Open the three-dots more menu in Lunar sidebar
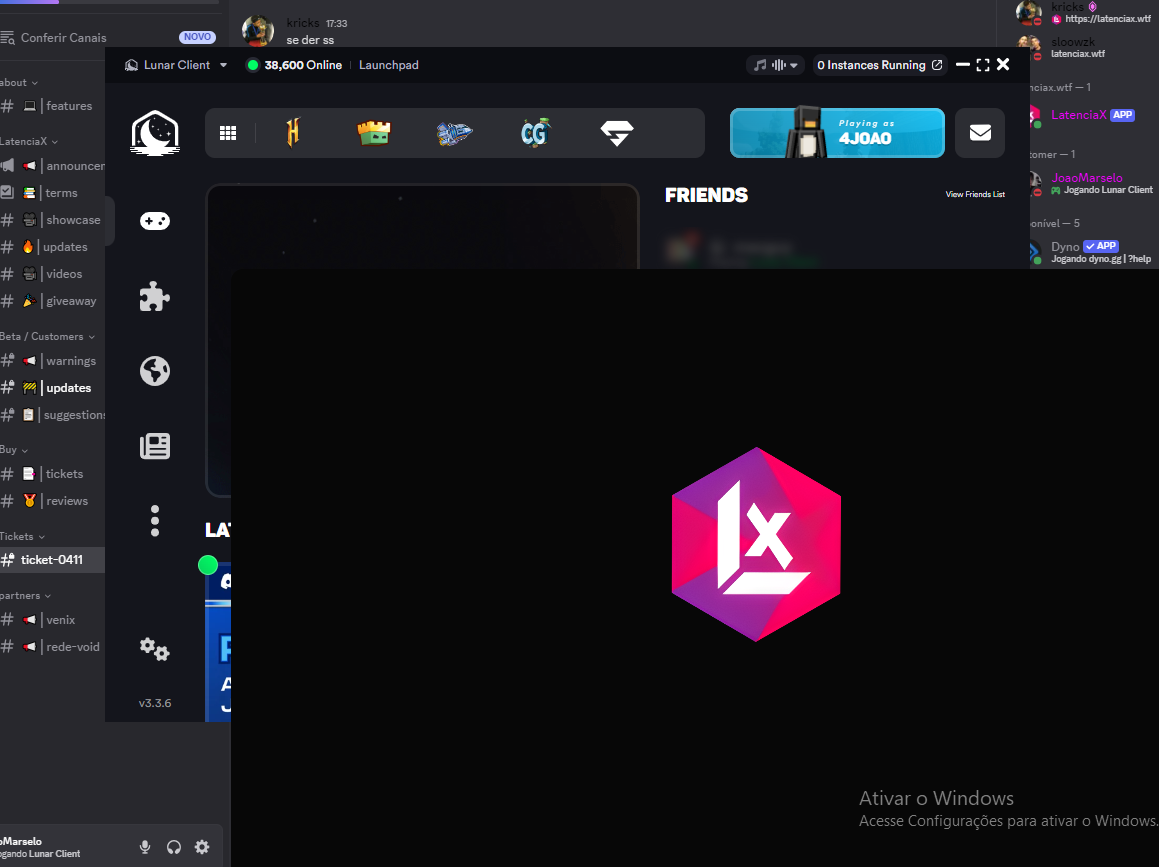This screenshot has width=1159, height=867. pyautogui.click(x=155, y=521)
